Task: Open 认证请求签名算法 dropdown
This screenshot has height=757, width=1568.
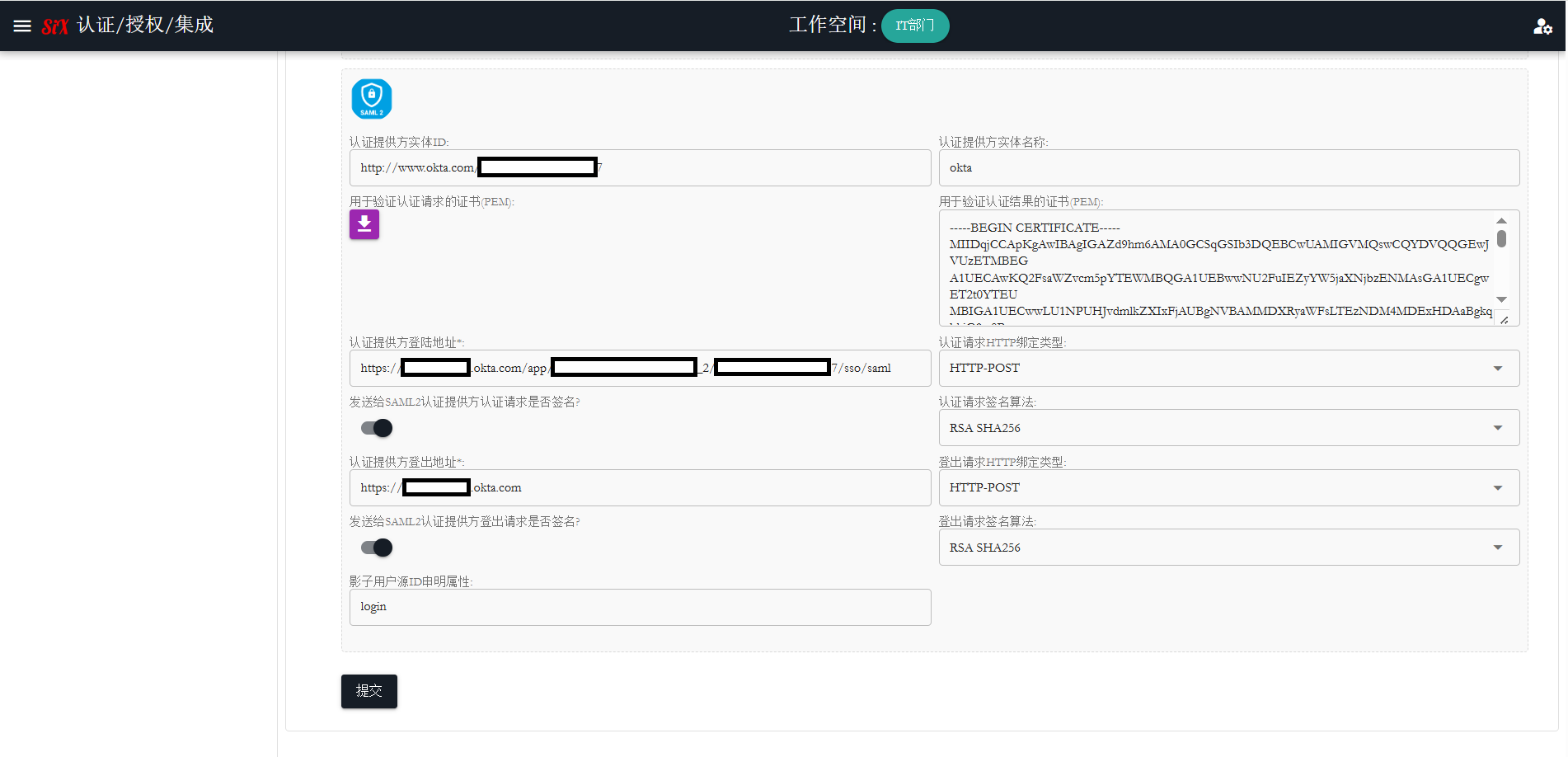Action: click(1229, 428)
